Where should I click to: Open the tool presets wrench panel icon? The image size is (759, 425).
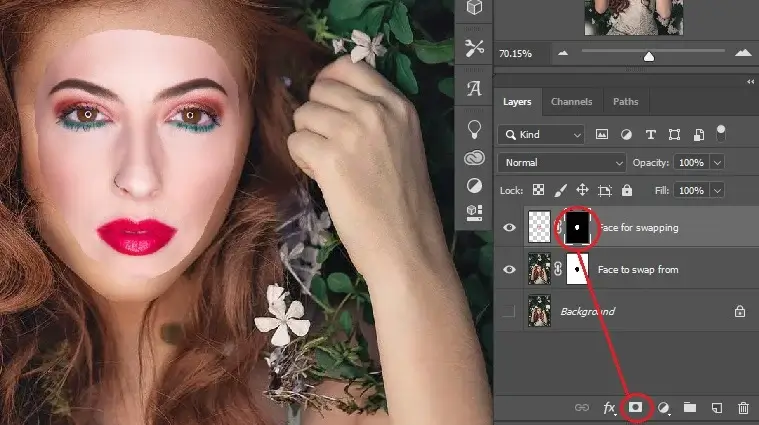[474, 48]
